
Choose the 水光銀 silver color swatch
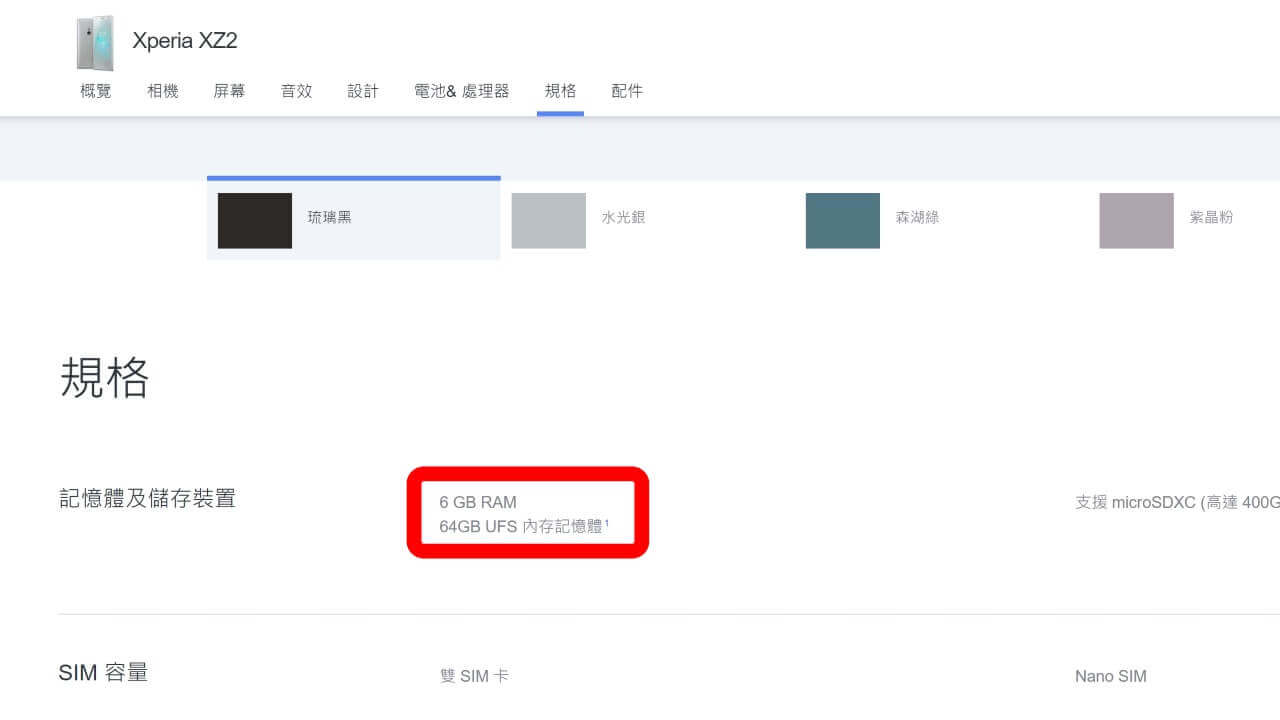coord(549,220)
